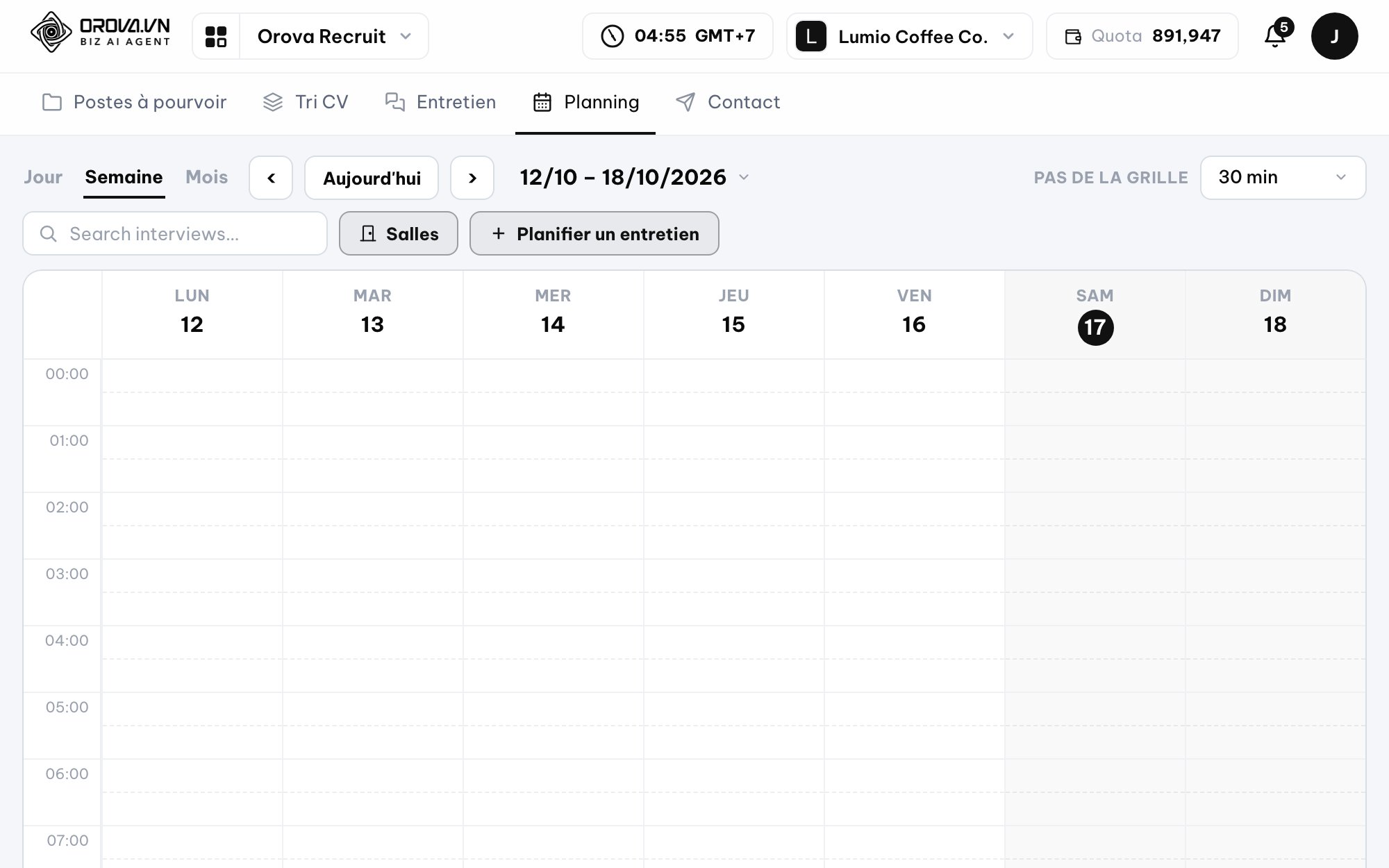This screenshot has height=868, width=1389.
Task: Open the Contact tab
Action: pos(728,102)
